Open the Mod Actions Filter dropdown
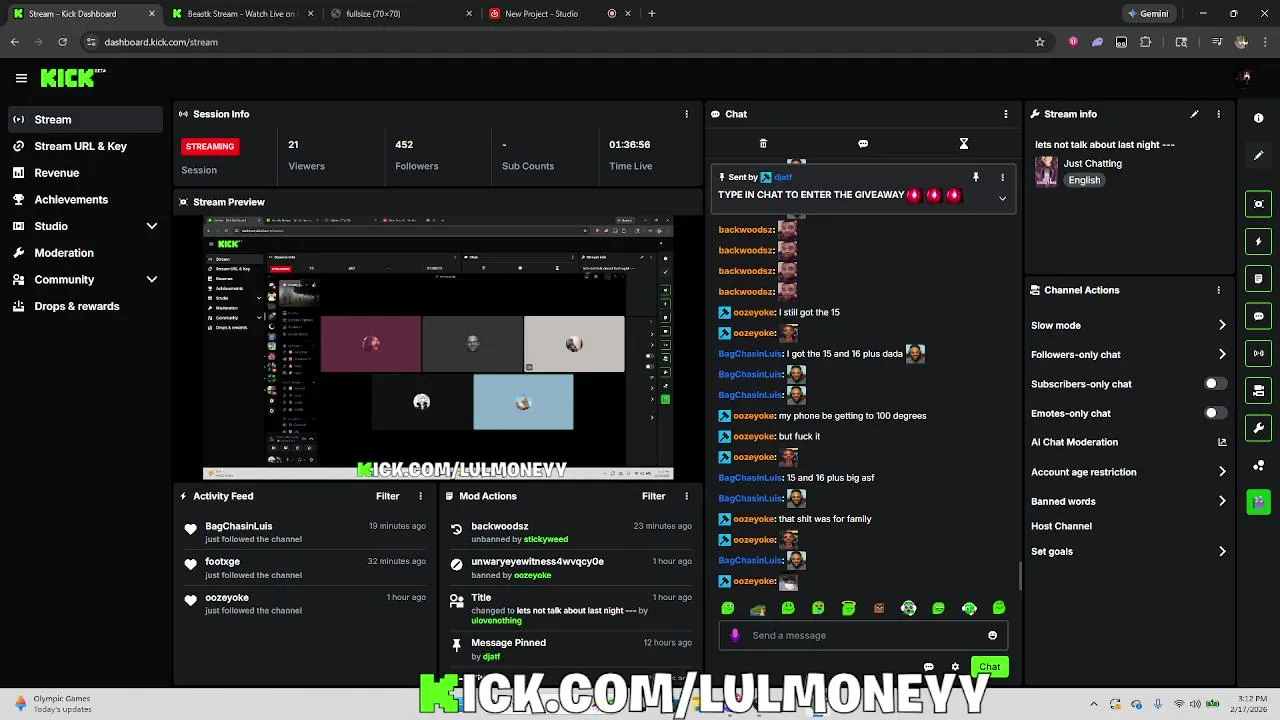 (x=653, y=496)
